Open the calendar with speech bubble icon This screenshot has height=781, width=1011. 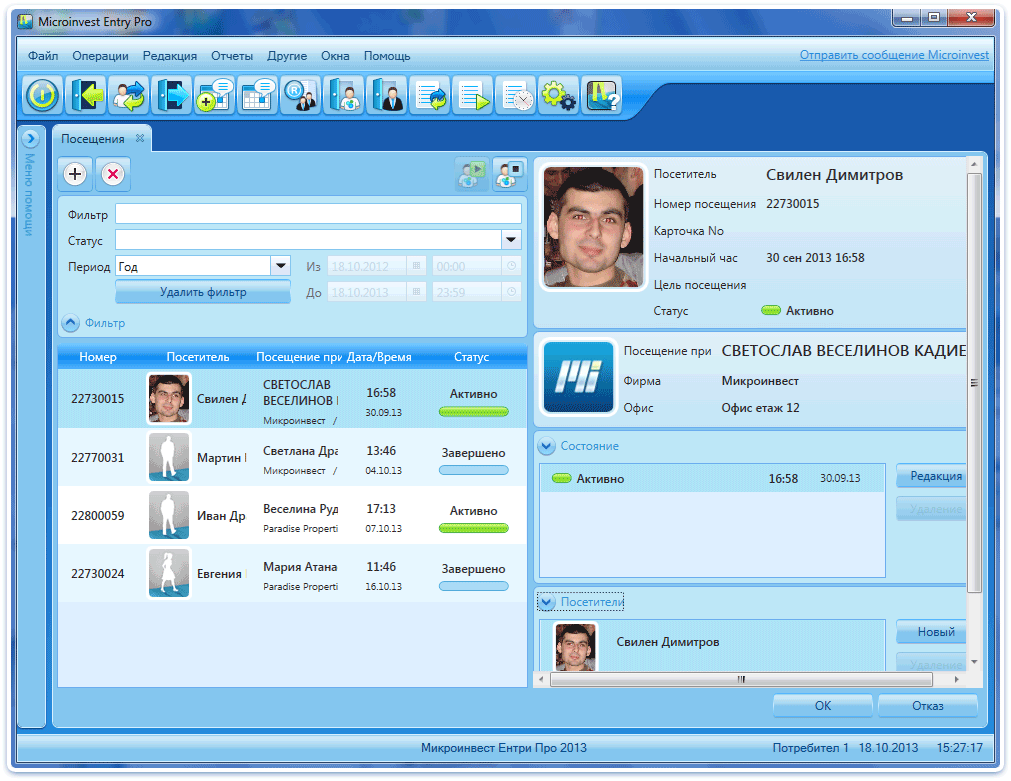point(257,95)
